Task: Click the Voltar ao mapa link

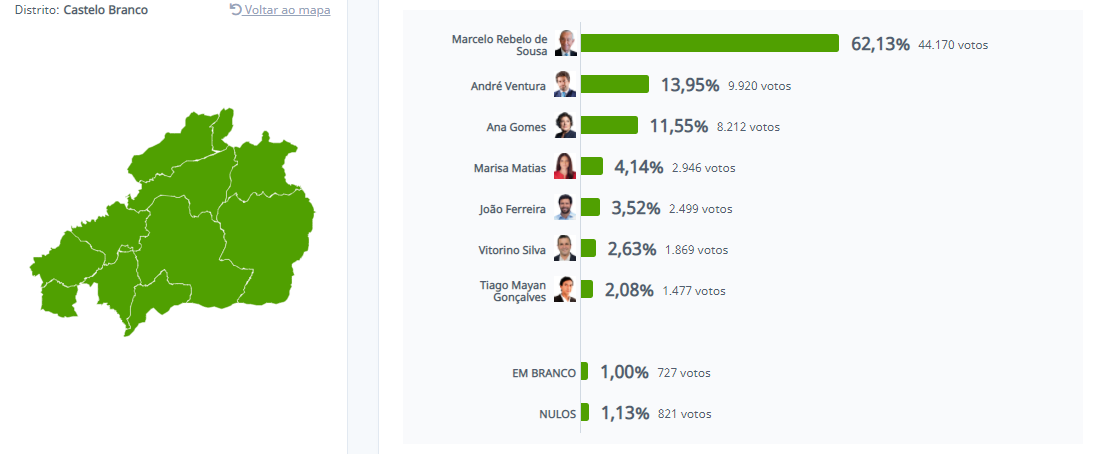Action: (287, 10)
